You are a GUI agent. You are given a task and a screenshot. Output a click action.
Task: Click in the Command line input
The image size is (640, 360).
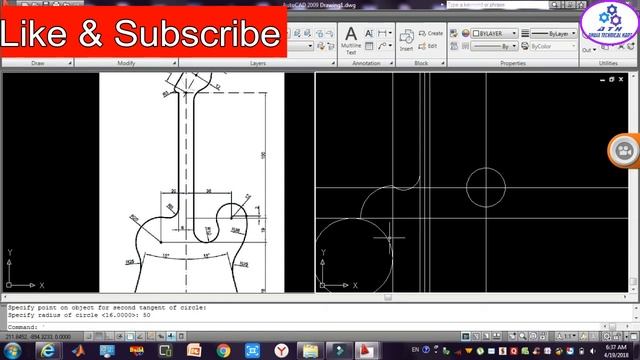318,327
